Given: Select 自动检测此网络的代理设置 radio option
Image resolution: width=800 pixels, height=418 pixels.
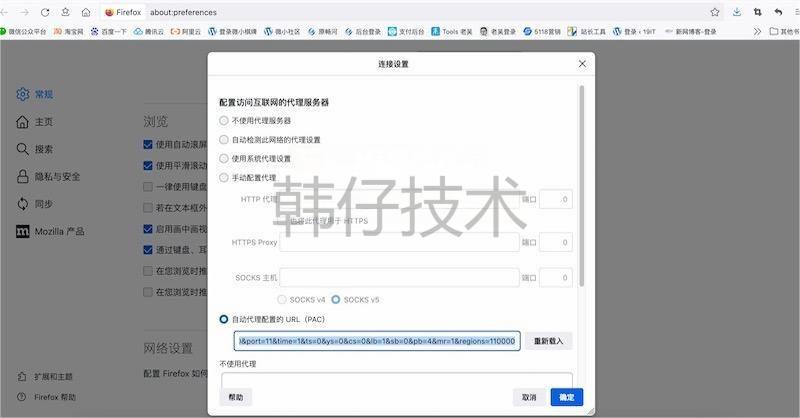Looking at the screenshot, I should click(x=223, y=140).
